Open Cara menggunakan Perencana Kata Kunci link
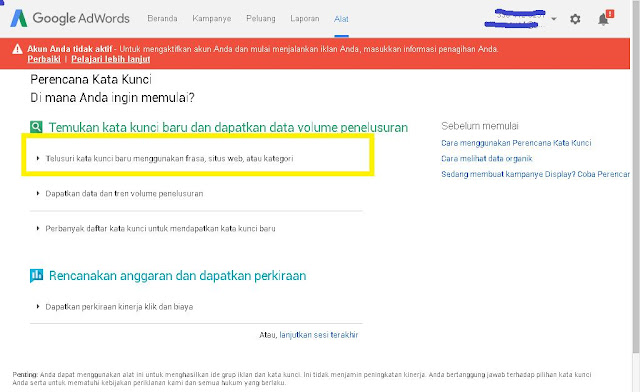The image size is (640, 392). [516, 143]
